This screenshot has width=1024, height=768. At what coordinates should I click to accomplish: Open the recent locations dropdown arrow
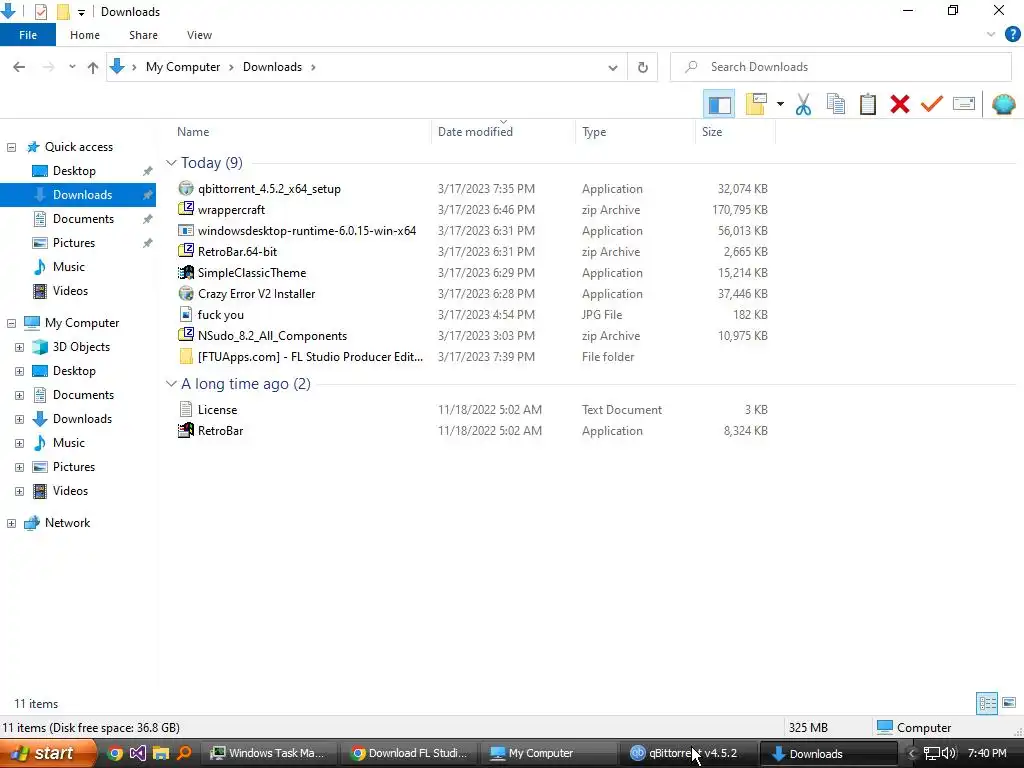72,67
